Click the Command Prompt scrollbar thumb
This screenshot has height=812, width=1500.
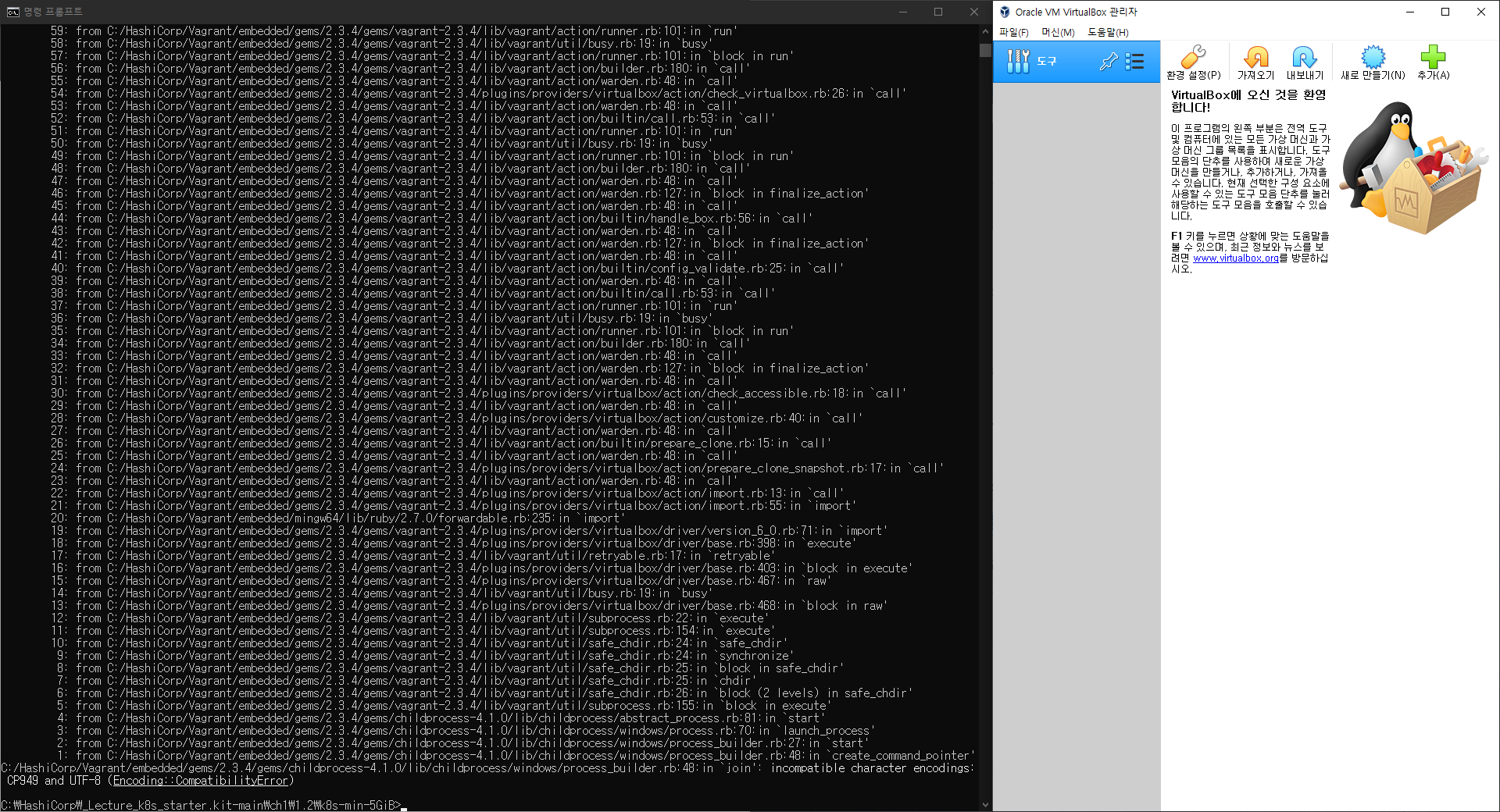985,50
